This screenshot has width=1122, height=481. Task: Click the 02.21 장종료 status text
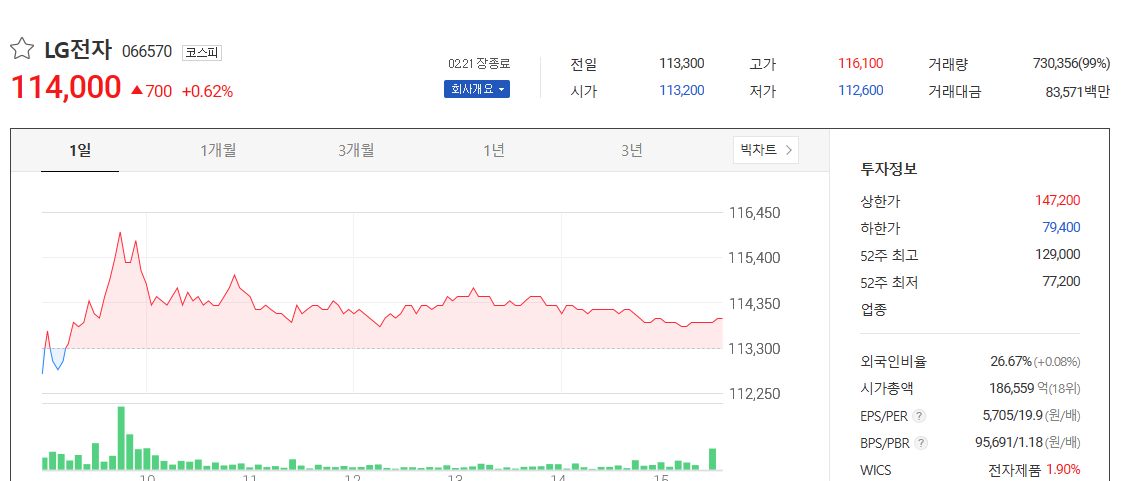(479, 64)
